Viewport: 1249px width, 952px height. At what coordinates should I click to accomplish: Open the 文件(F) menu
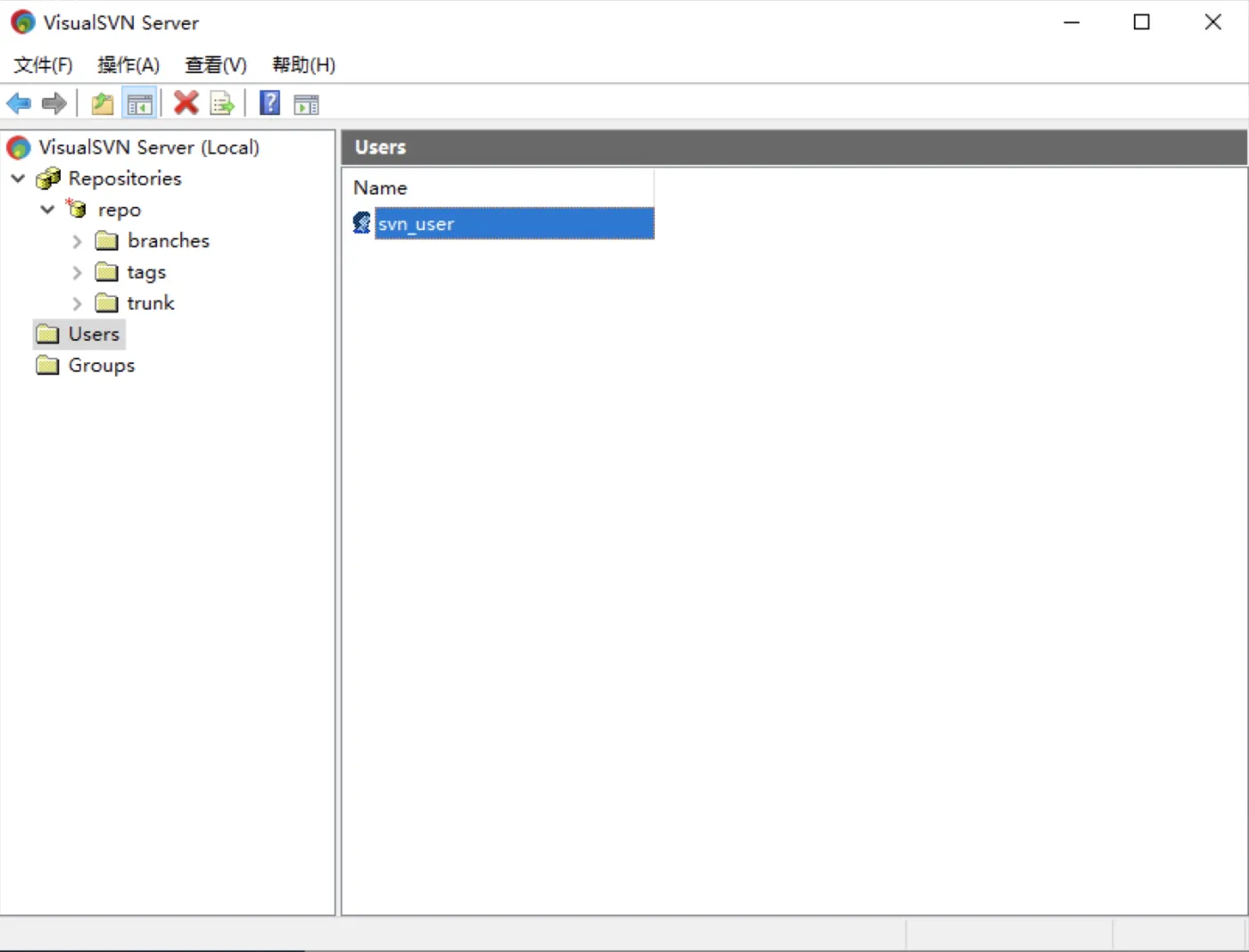coord(43,65)
